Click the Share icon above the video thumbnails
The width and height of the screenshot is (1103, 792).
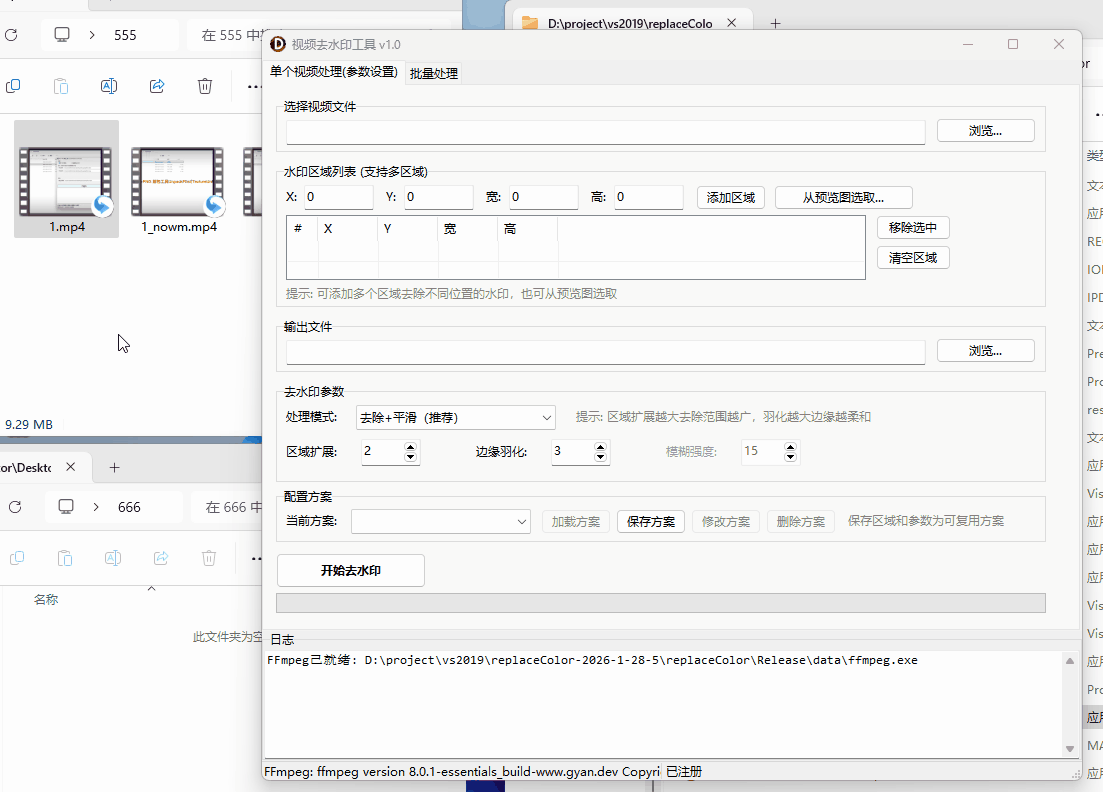click(157, 86)
